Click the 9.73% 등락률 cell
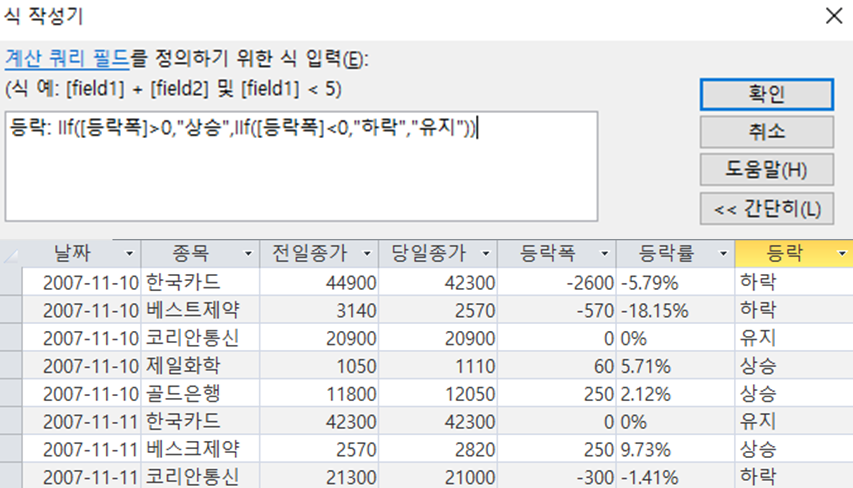Screen dimensions: 853x488 click(x=676, y=449)
